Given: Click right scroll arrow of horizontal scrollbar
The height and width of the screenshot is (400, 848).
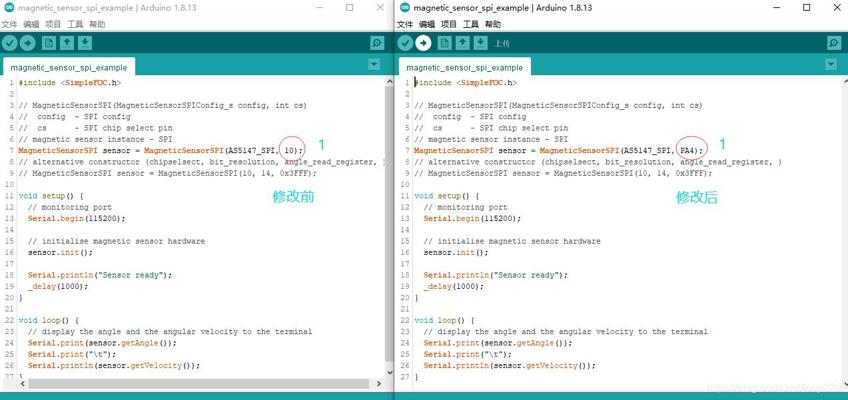Looking at the screenshot, I should [379, 383].
